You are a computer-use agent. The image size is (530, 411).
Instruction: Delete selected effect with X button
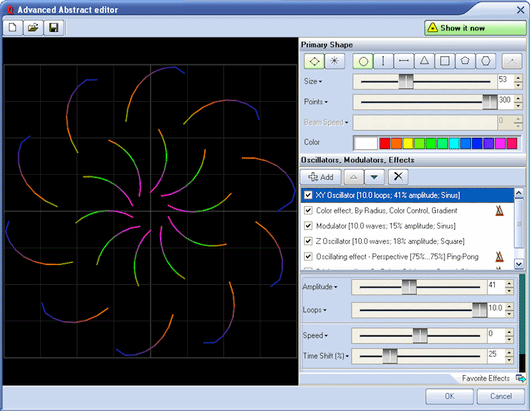(x=398, y=176)
